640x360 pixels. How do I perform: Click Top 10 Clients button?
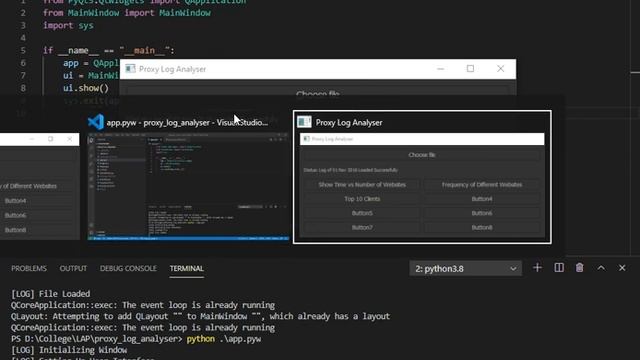coord(362,199)
